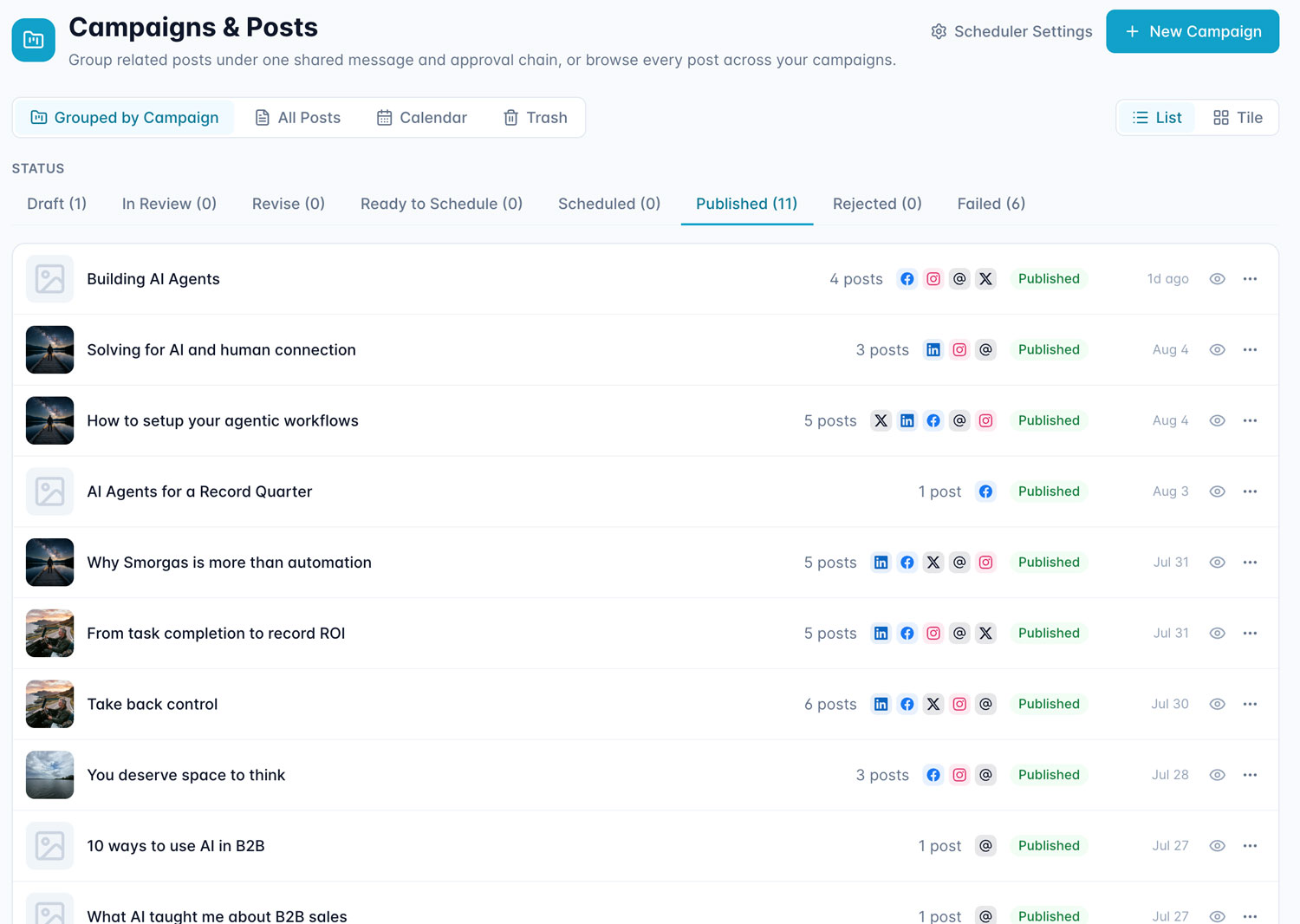Screen dimensions: 1300x924
Task: Click Threads icon in You deserve space row
Action: click(985, 775)
